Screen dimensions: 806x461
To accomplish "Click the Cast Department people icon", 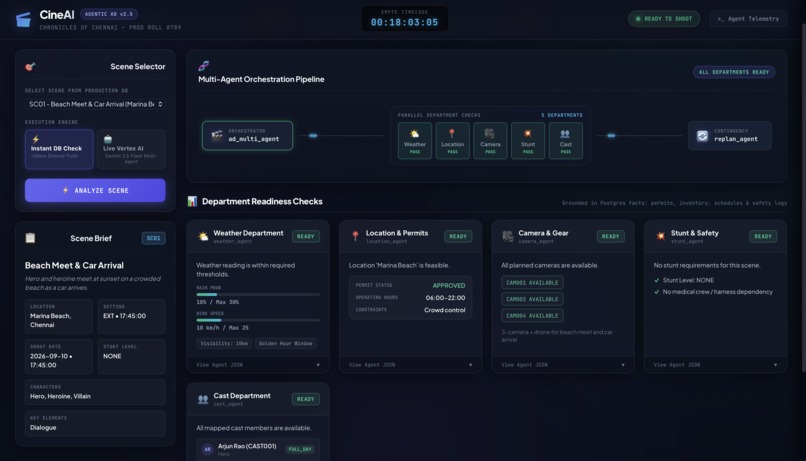I will (x=203, y=399).
